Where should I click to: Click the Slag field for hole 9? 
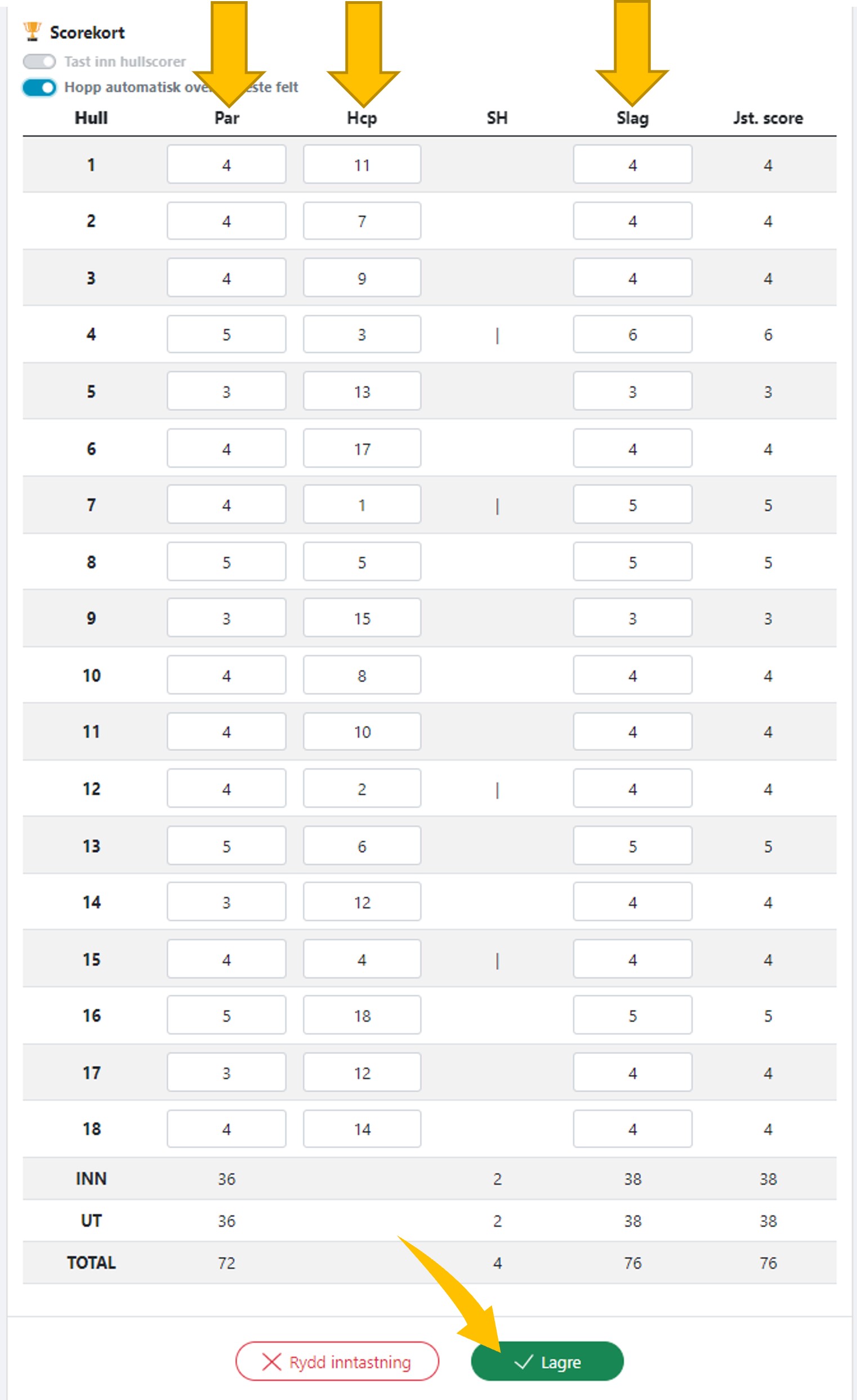click(632, 618)
